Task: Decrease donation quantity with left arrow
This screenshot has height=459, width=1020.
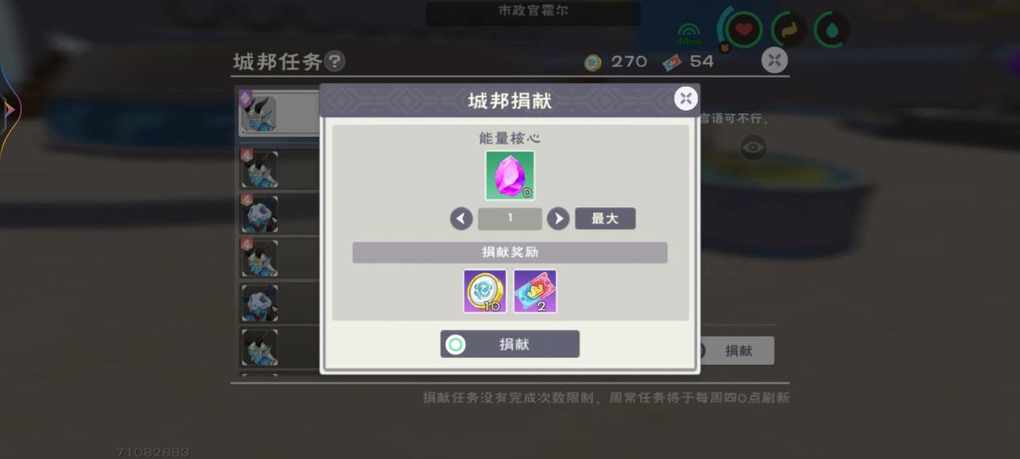Action: point(461,218)
